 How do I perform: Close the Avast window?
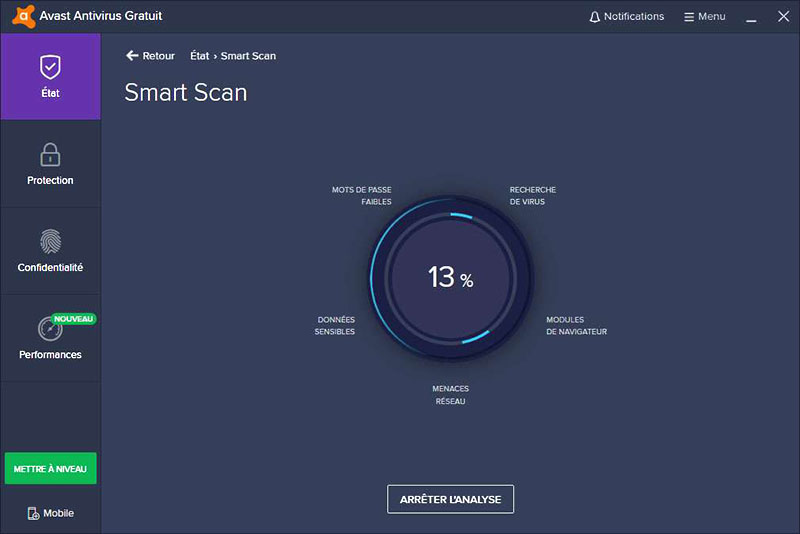click(x=783, y=16)
